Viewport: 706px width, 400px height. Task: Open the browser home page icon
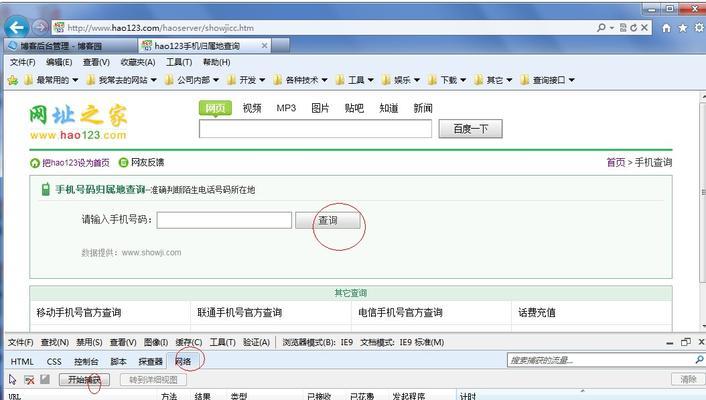(x=666, y=28)
